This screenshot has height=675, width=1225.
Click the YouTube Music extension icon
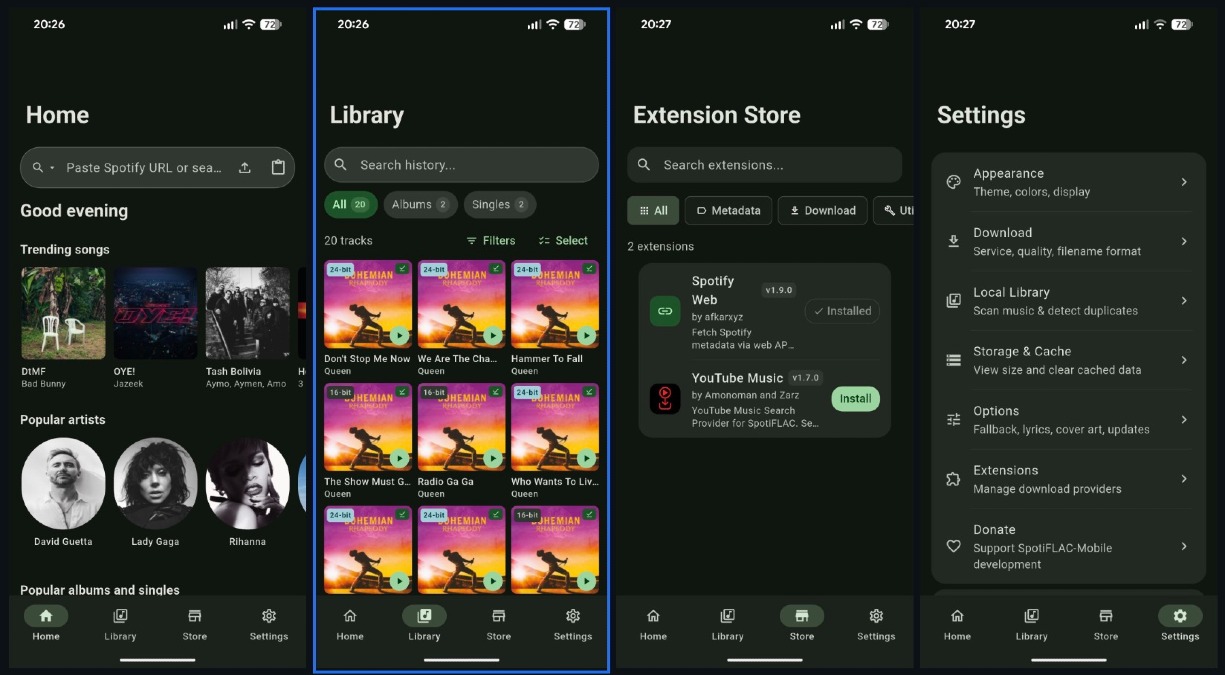pos(665,398)
